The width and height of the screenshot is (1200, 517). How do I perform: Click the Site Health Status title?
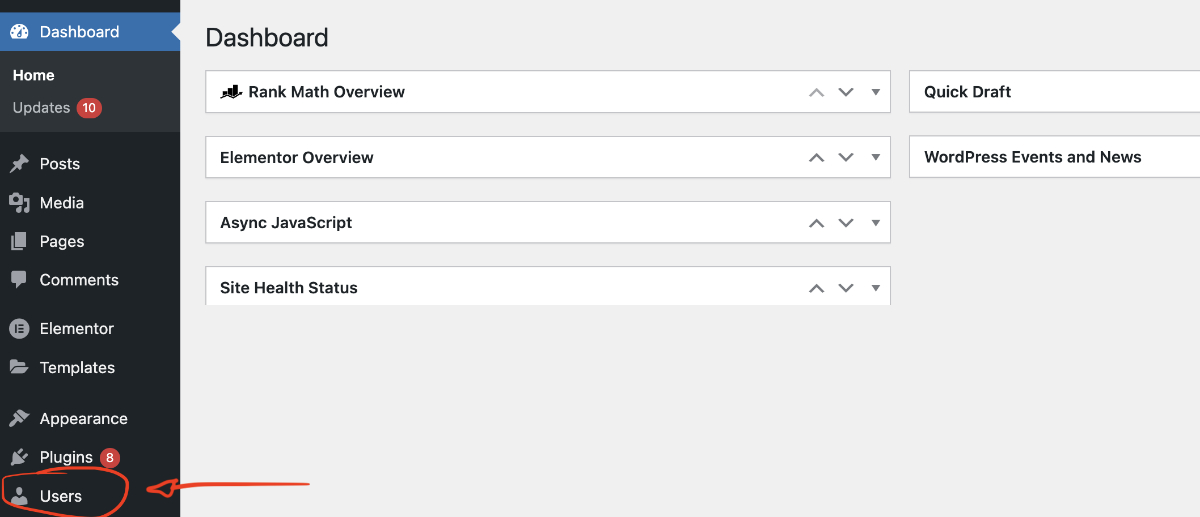(x=289, y=288)
